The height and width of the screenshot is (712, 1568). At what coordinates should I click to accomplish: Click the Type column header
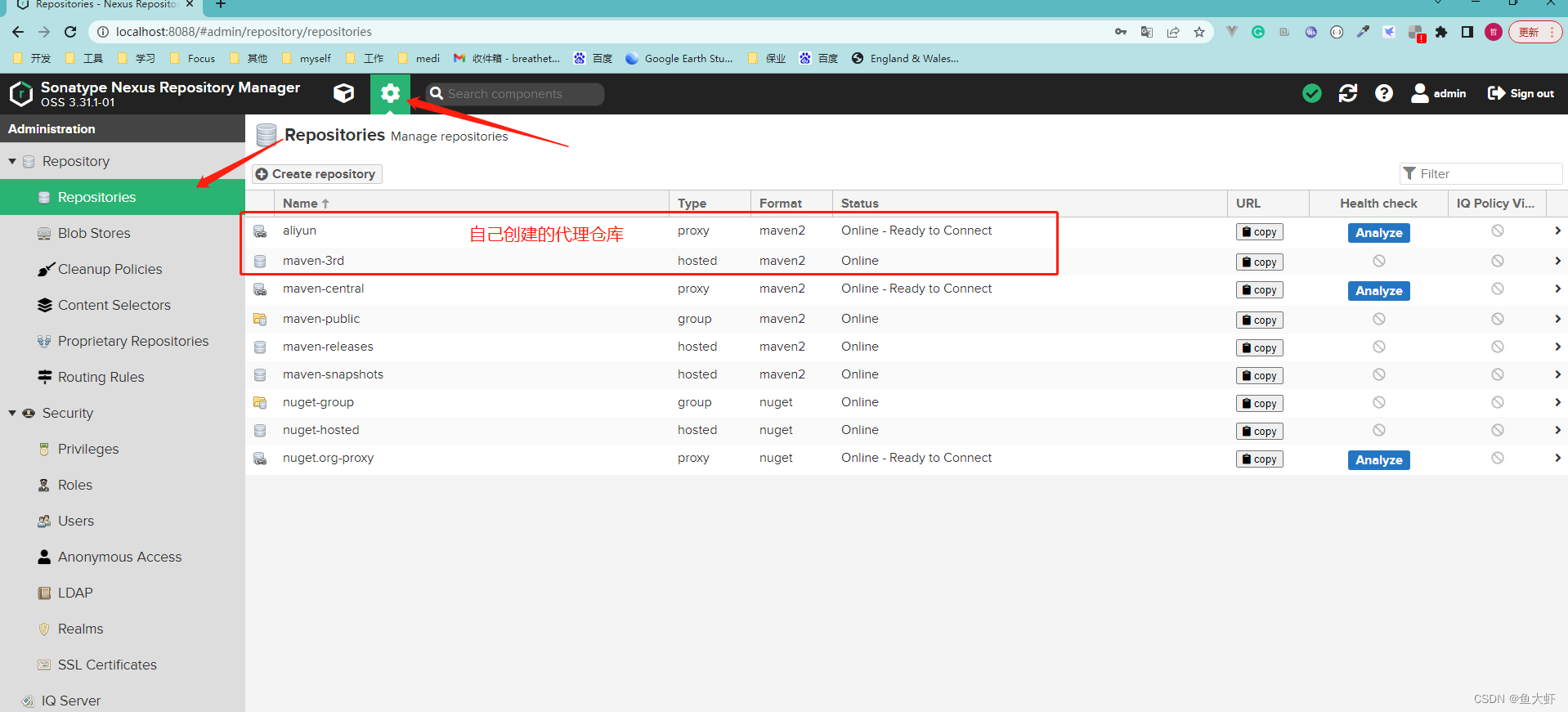coord(710,203)
